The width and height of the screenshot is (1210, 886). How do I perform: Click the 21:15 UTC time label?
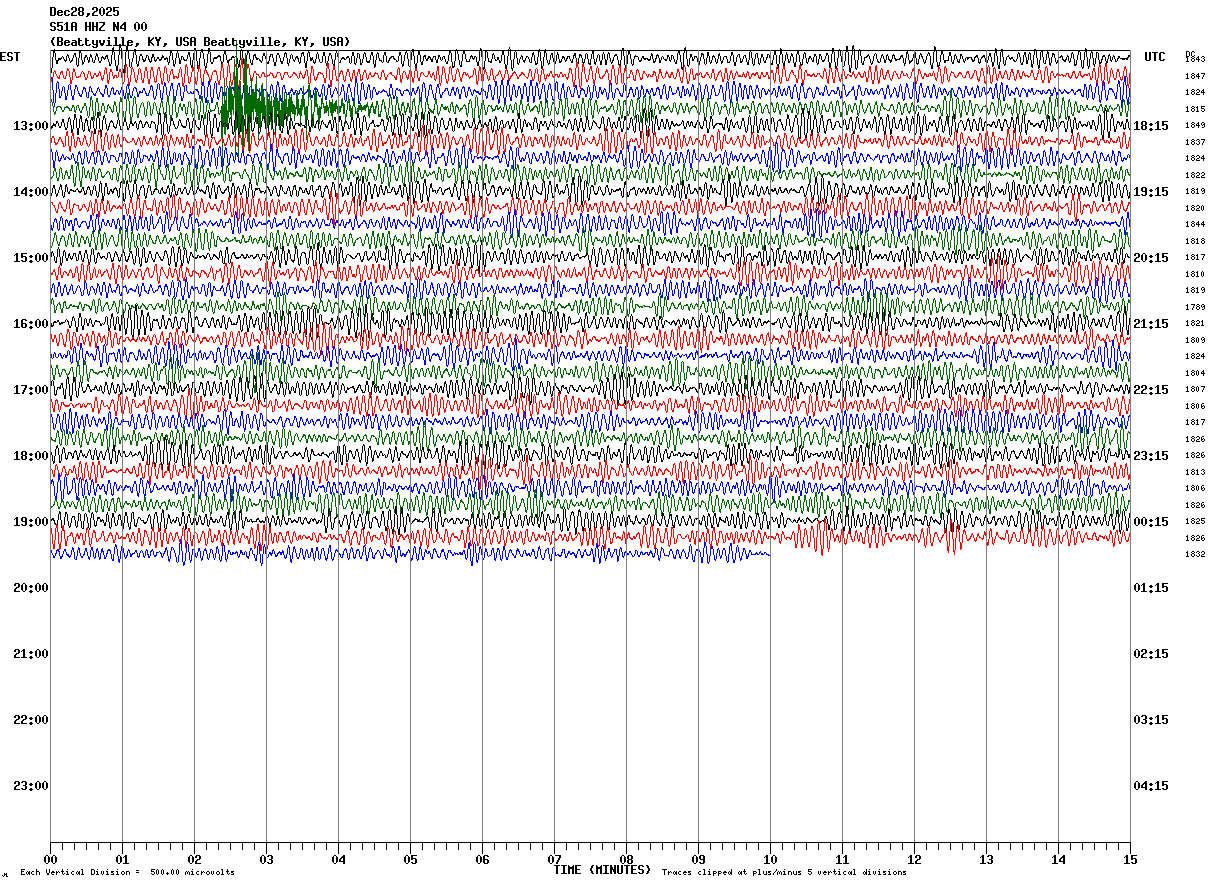pyautogui.click(x=1150, y=323)
